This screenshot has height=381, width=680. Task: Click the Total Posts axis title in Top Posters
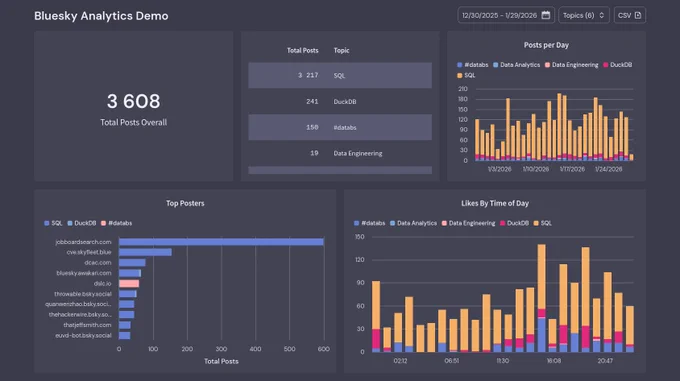[221, 361]
